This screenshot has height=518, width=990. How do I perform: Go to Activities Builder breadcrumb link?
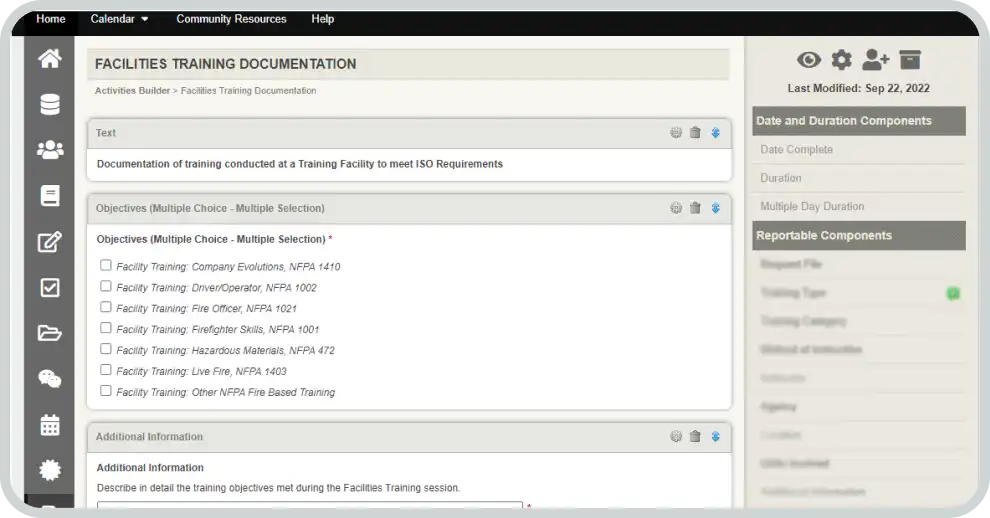pos(132,91)
